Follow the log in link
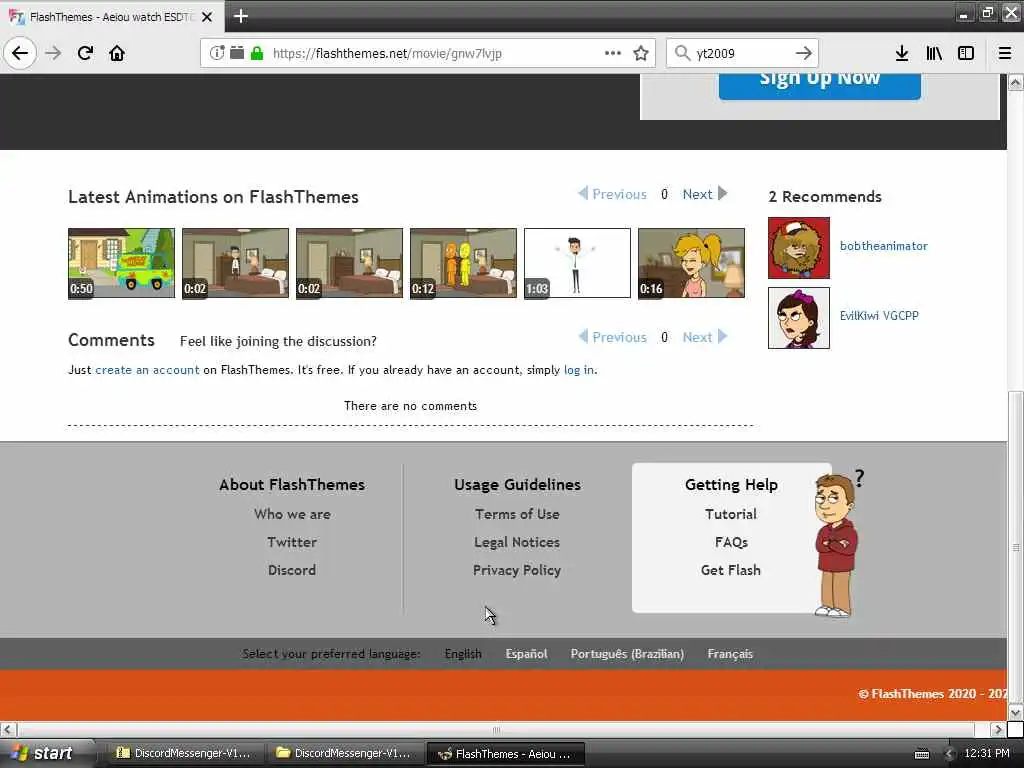Image resolution: width=1024 pixels, height=768 pixels. pos(579,370)
